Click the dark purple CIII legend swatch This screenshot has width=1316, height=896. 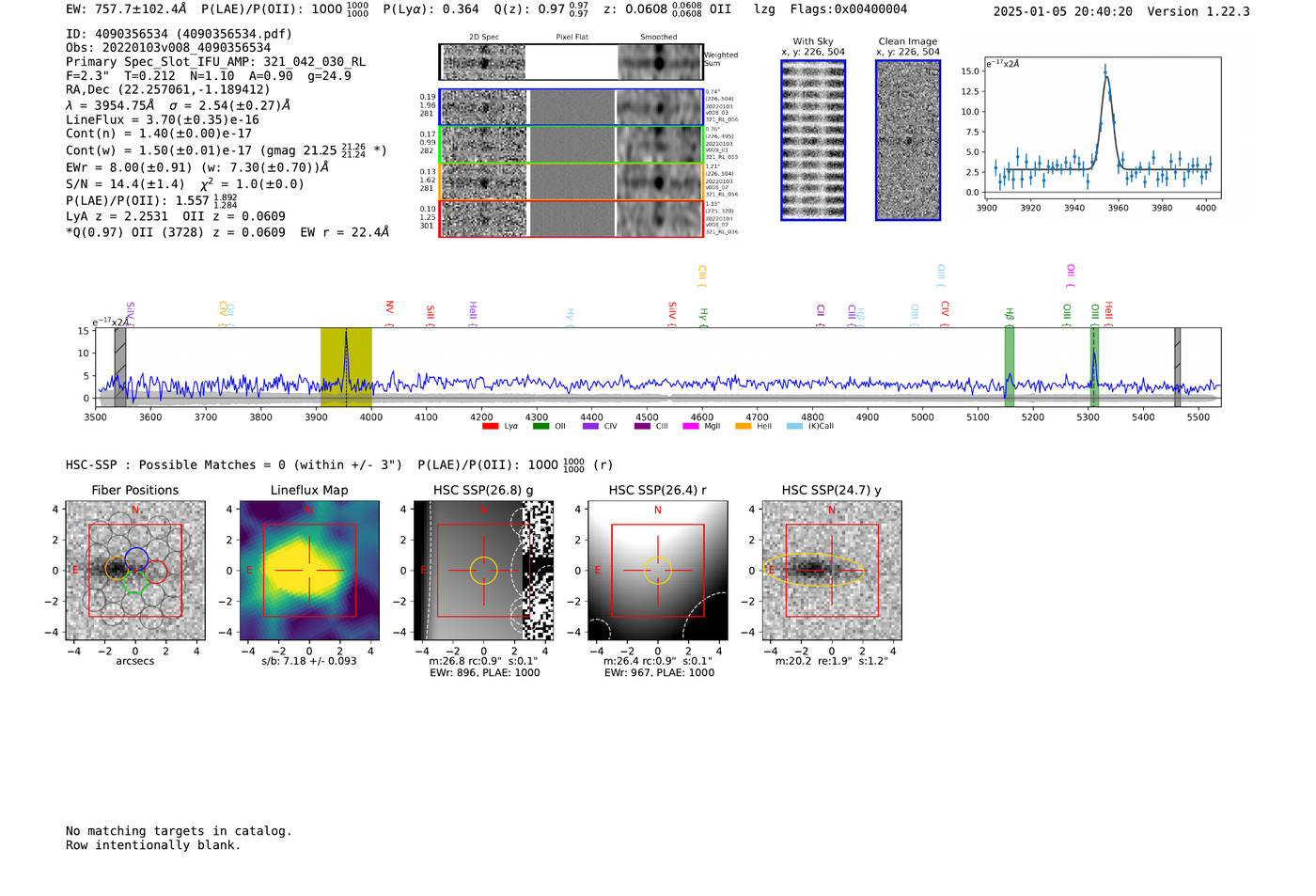pyautogui.click(x=642, y=426)
